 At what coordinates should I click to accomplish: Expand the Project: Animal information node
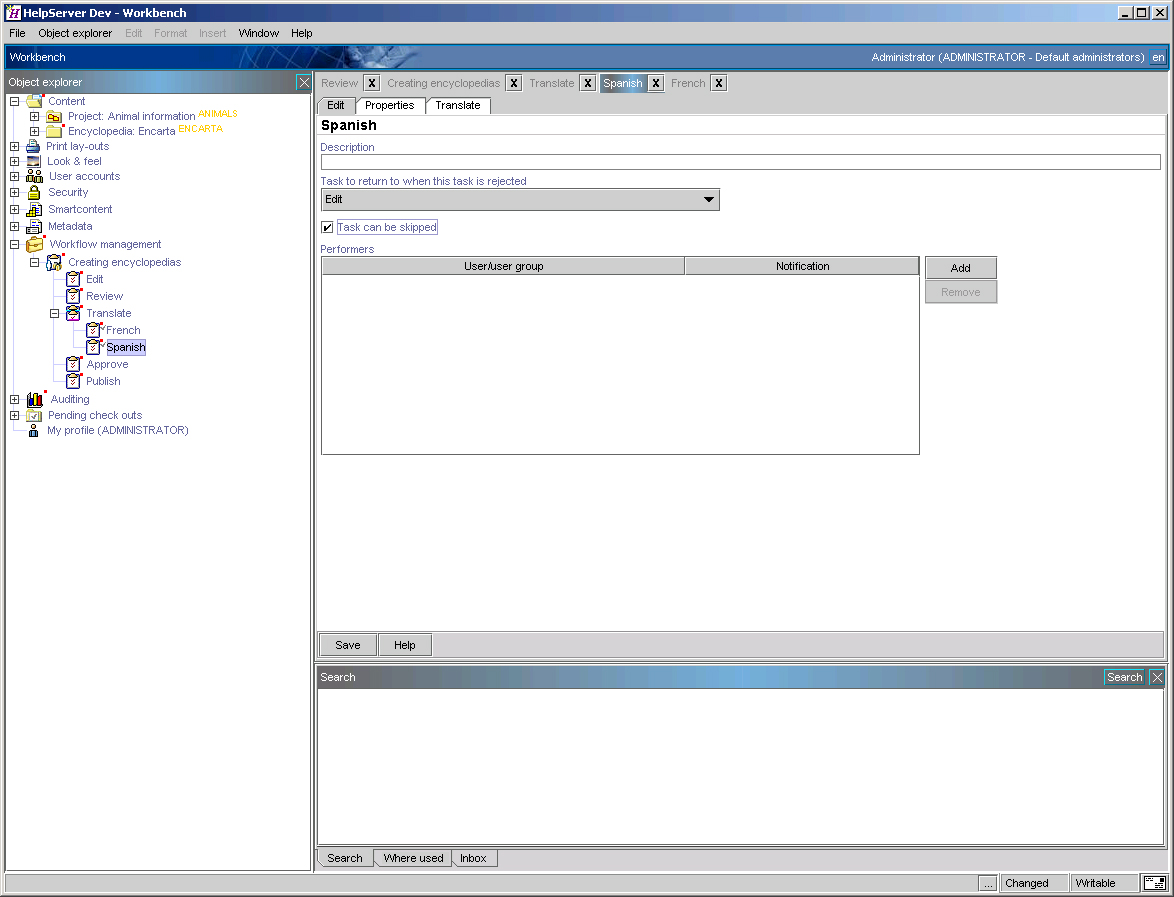click(x=33, y=114)
